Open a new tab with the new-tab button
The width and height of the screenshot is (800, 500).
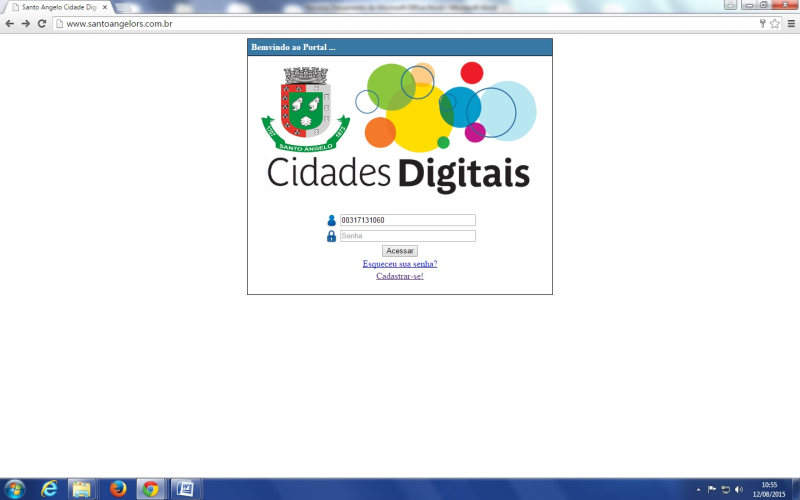coord(122,8)
